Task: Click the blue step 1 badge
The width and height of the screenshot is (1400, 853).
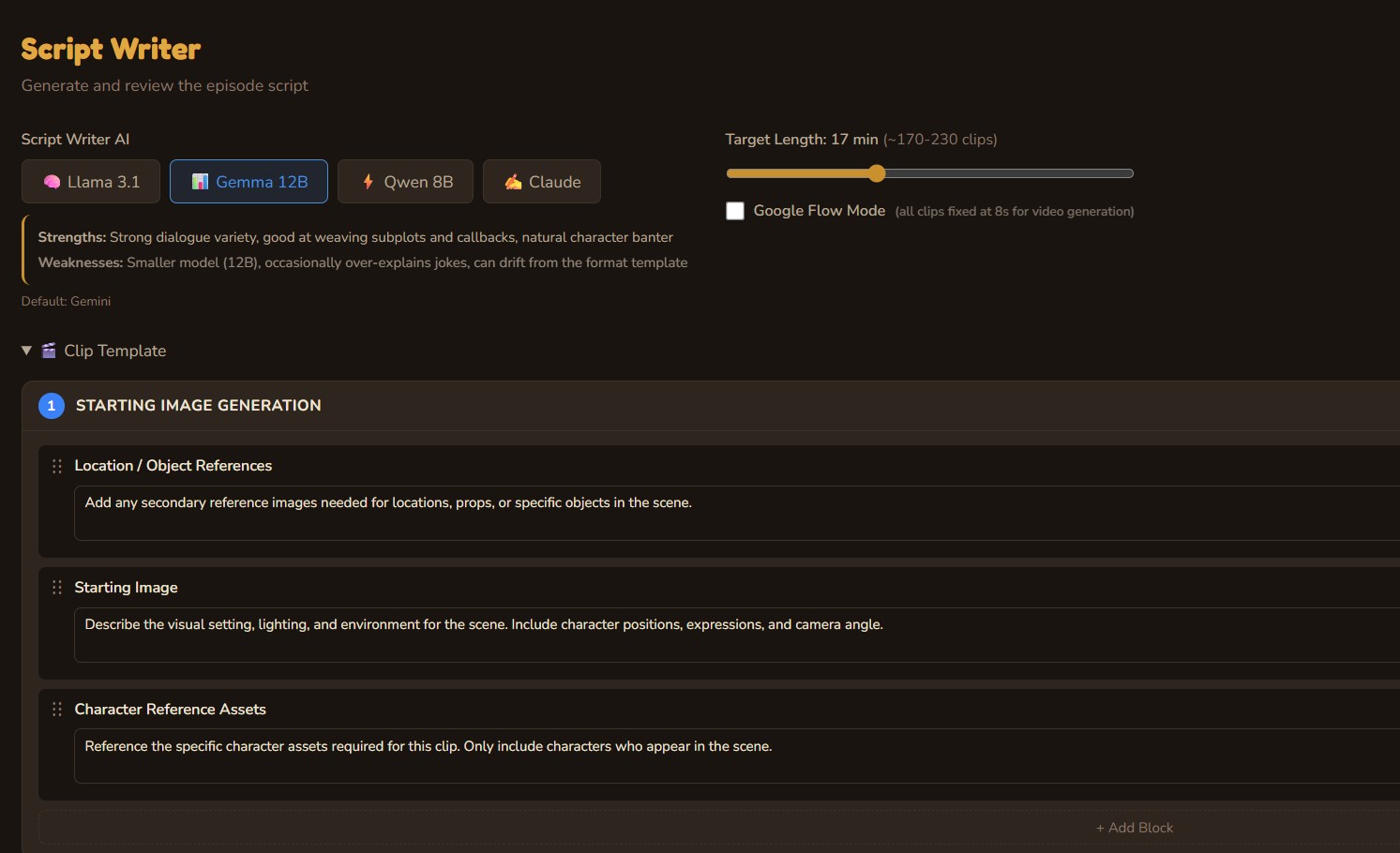Action: click(52, 406)
